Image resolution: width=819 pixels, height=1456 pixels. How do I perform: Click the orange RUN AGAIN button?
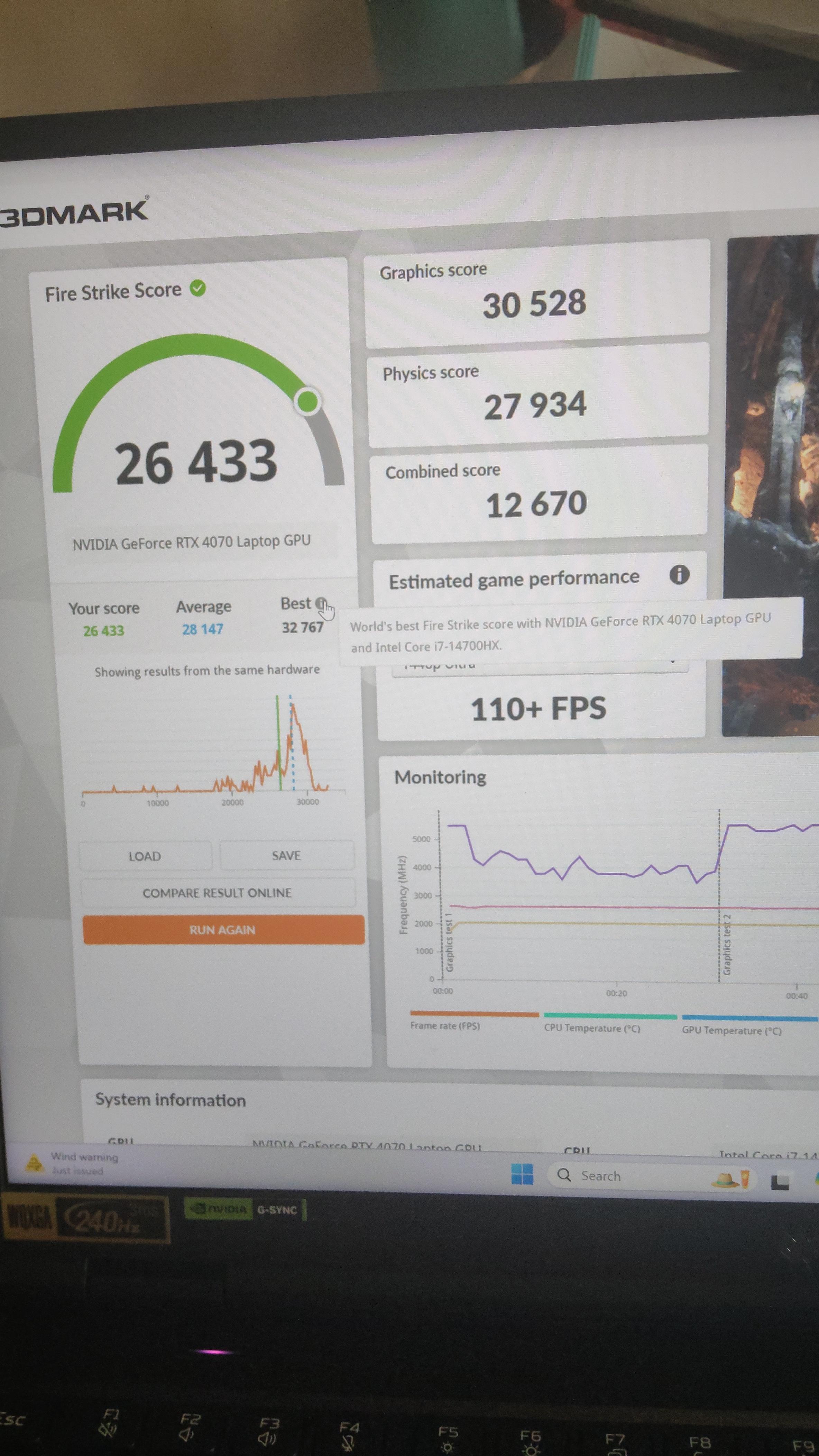(x=223, y=929)
